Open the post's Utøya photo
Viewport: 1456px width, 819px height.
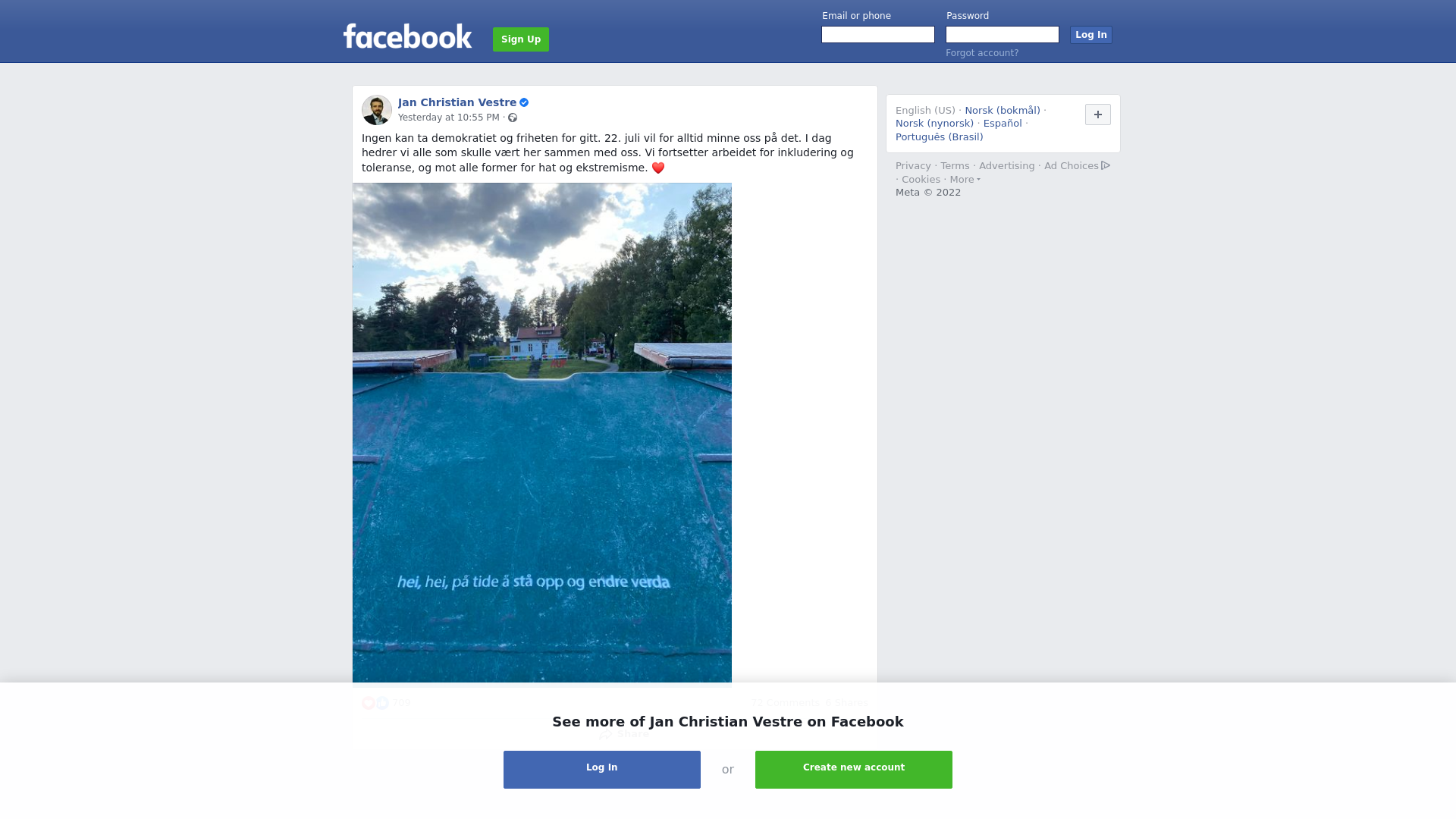coord(542,433)
